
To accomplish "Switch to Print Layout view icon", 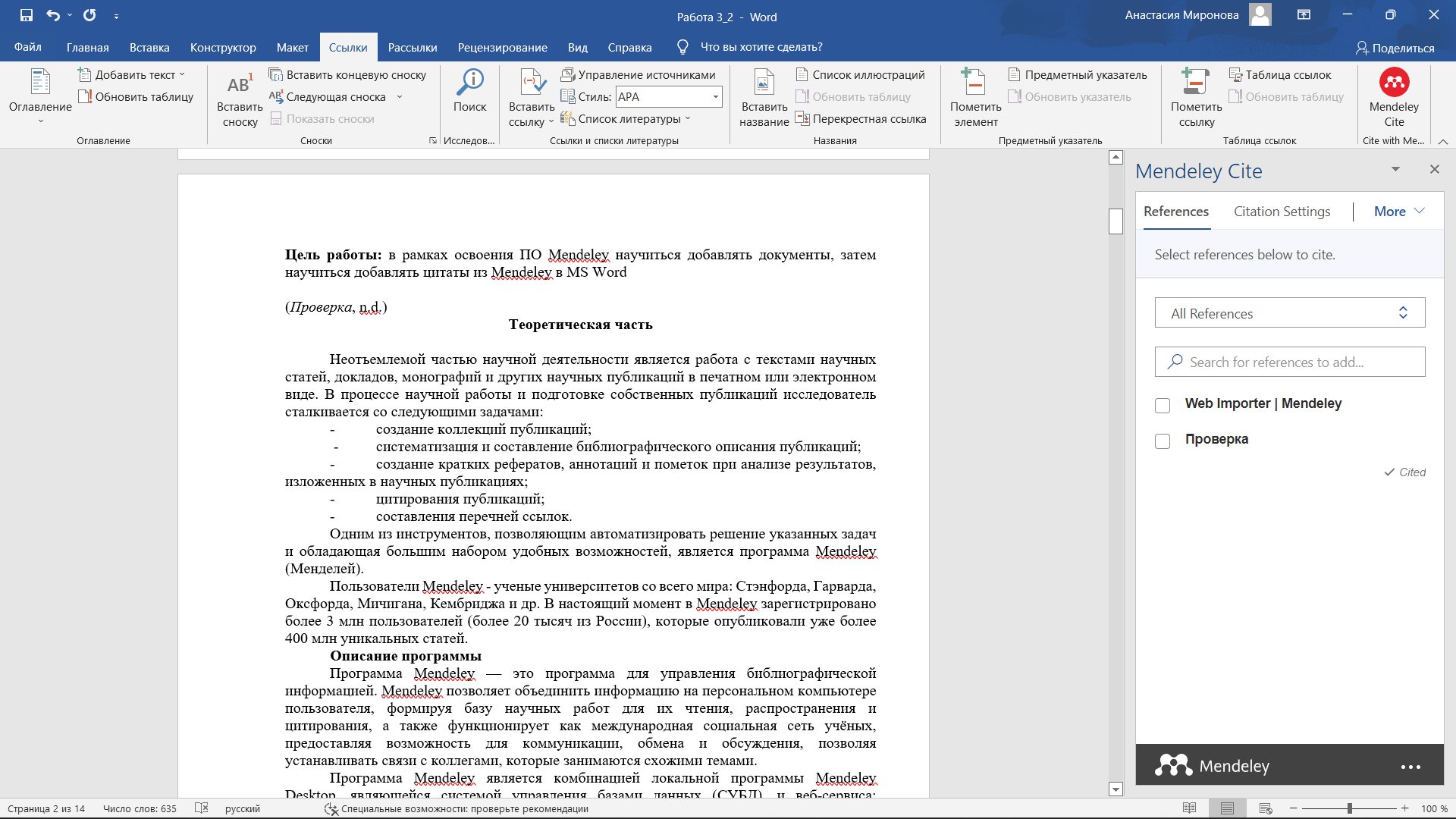I will pos(1227,808).
